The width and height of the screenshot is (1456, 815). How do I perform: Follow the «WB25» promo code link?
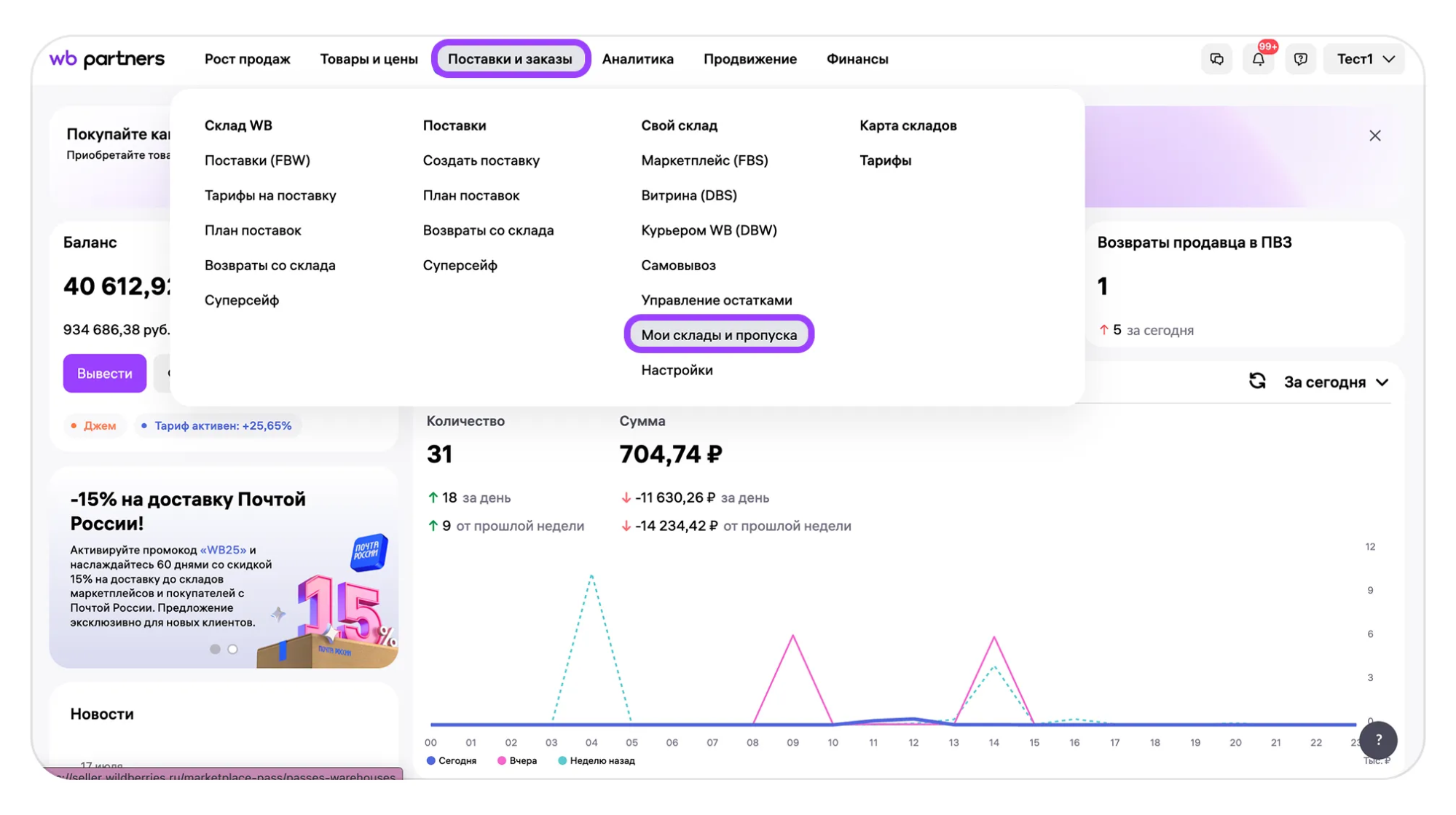click(x=223, y=550)
